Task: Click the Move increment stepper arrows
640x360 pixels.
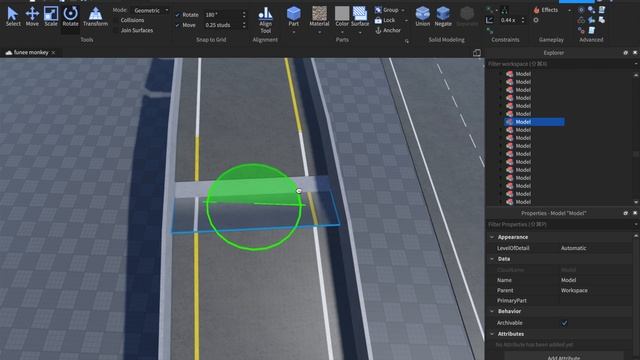Action: tap(244, 25)
